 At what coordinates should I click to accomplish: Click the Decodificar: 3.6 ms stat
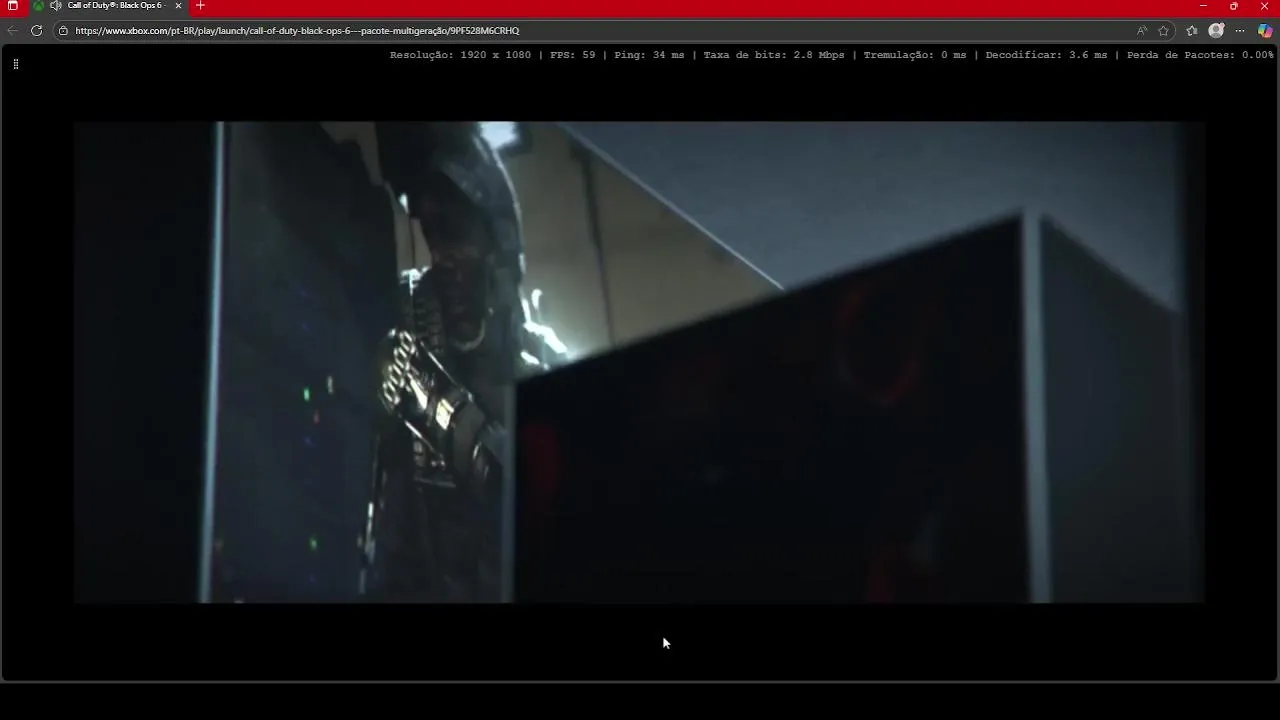click(x=1046, y=55)
